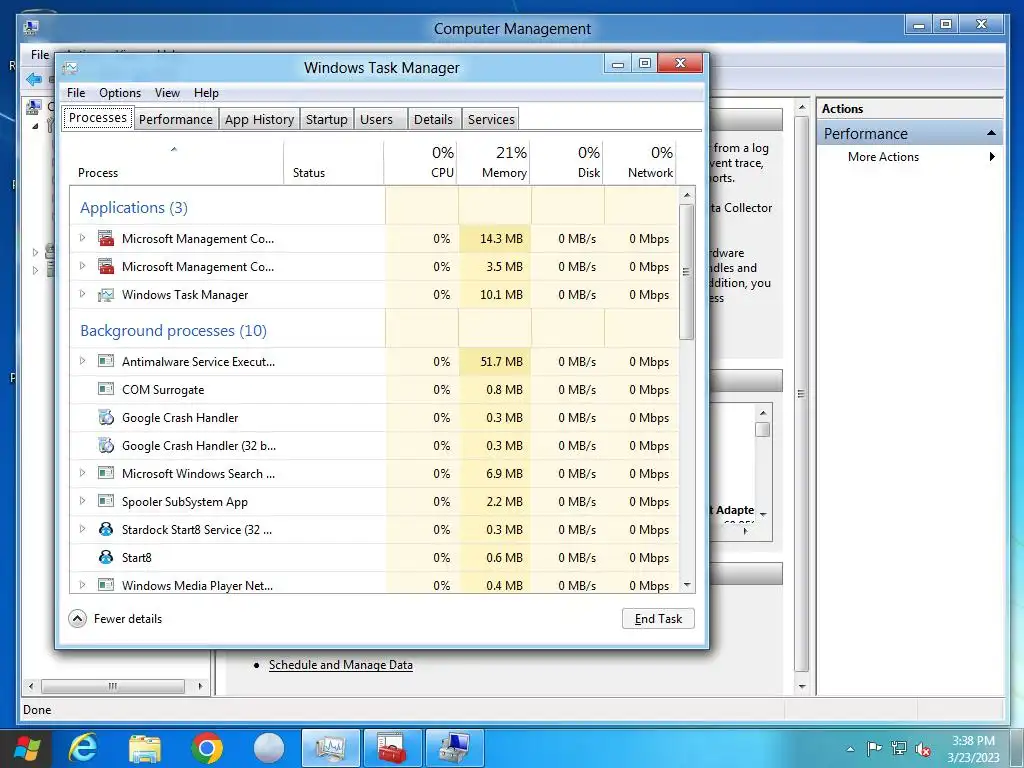Sort by Network column header
Image resolution: width=1024 pixels, height=768 pixels.
(x=639, y=162)
